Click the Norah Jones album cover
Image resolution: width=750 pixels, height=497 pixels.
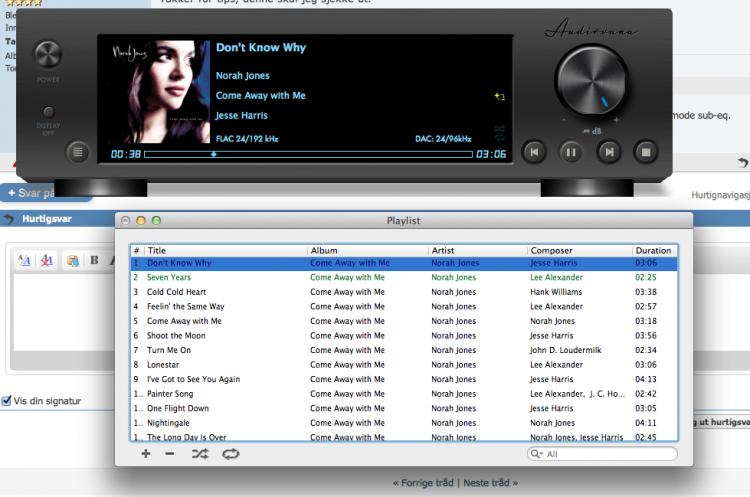(x=159, y=92)
